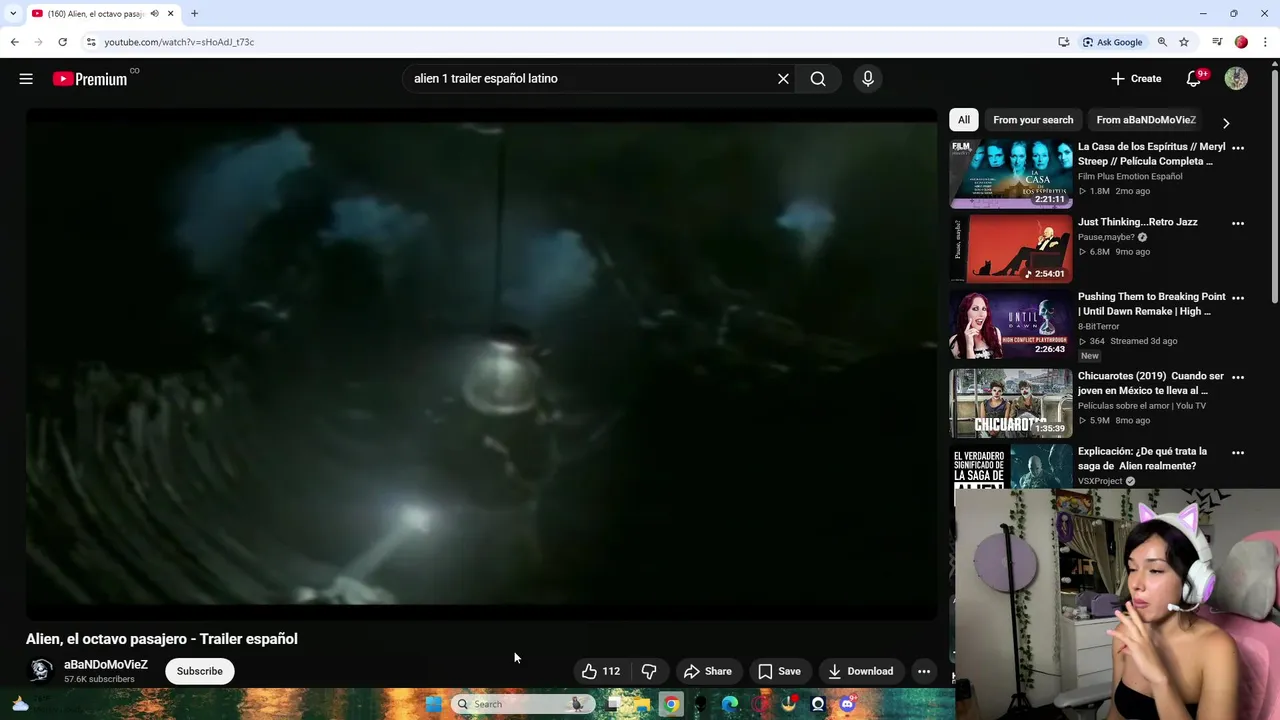View site information icon in address bar

click(x=91, y=42)
